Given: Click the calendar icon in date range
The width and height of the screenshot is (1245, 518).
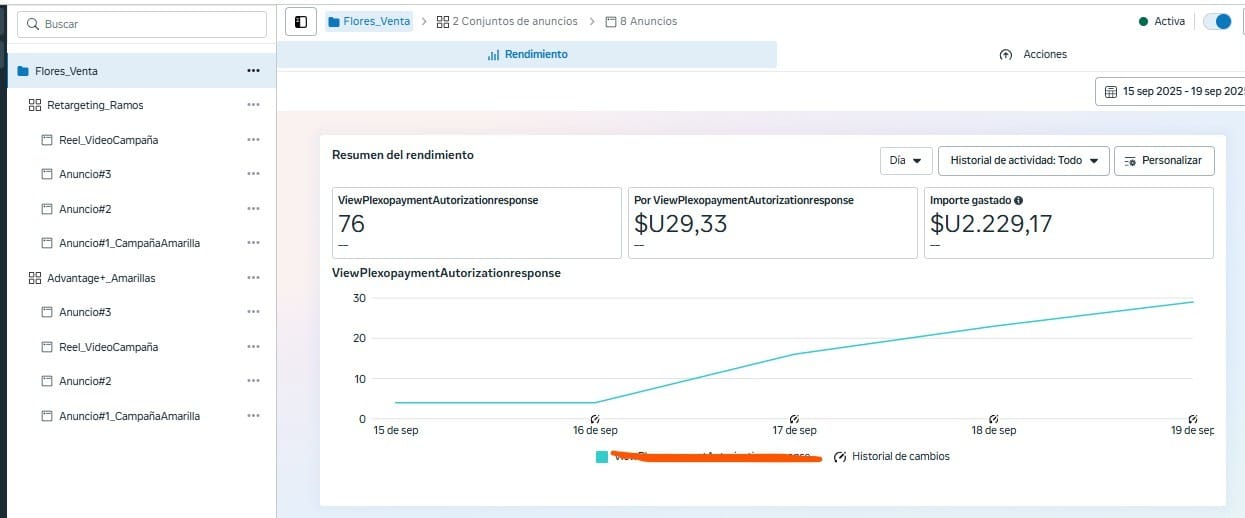Looking at the screenshot, I should pyautogui.click(x=1110, y=91).
